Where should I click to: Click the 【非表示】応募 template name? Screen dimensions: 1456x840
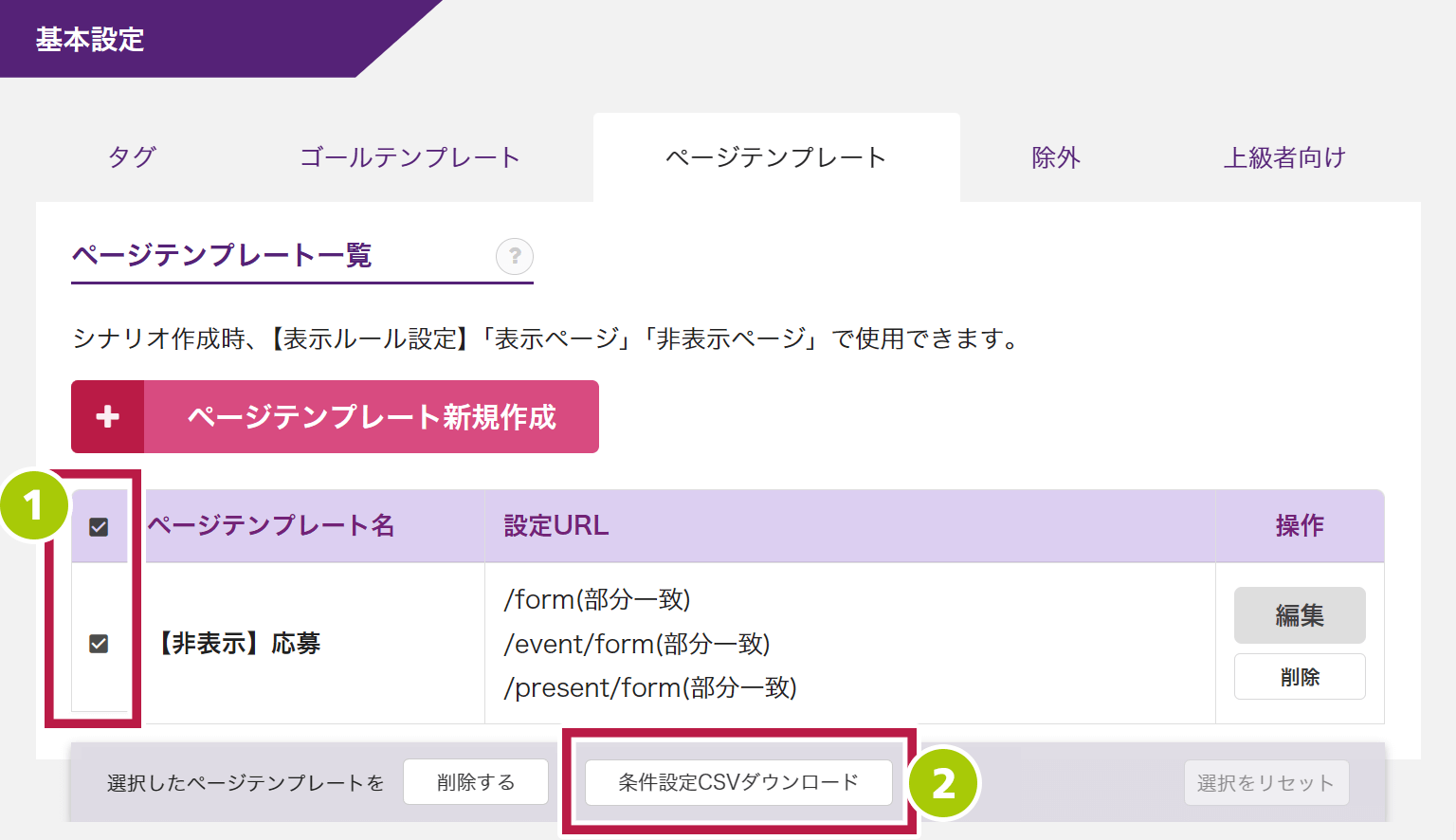(240, 644)
